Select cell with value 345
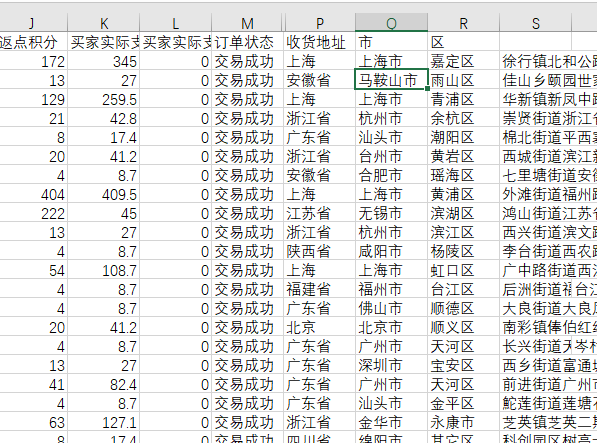Image resolution: width=597 pixels, height=443 pixels. click(104, 61)
